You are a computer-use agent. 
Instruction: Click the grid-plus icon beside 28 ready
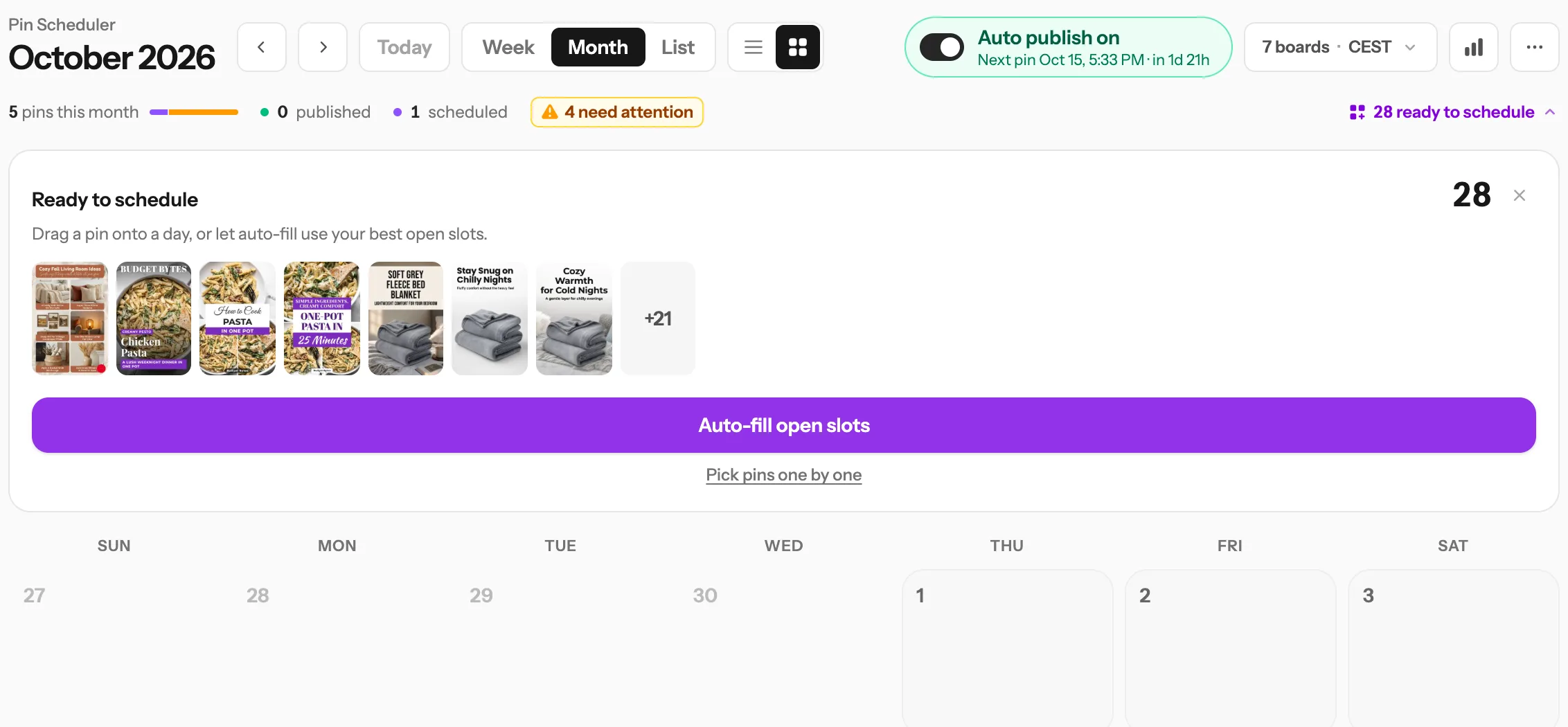pyautogui.click(x=1357, y=112)
